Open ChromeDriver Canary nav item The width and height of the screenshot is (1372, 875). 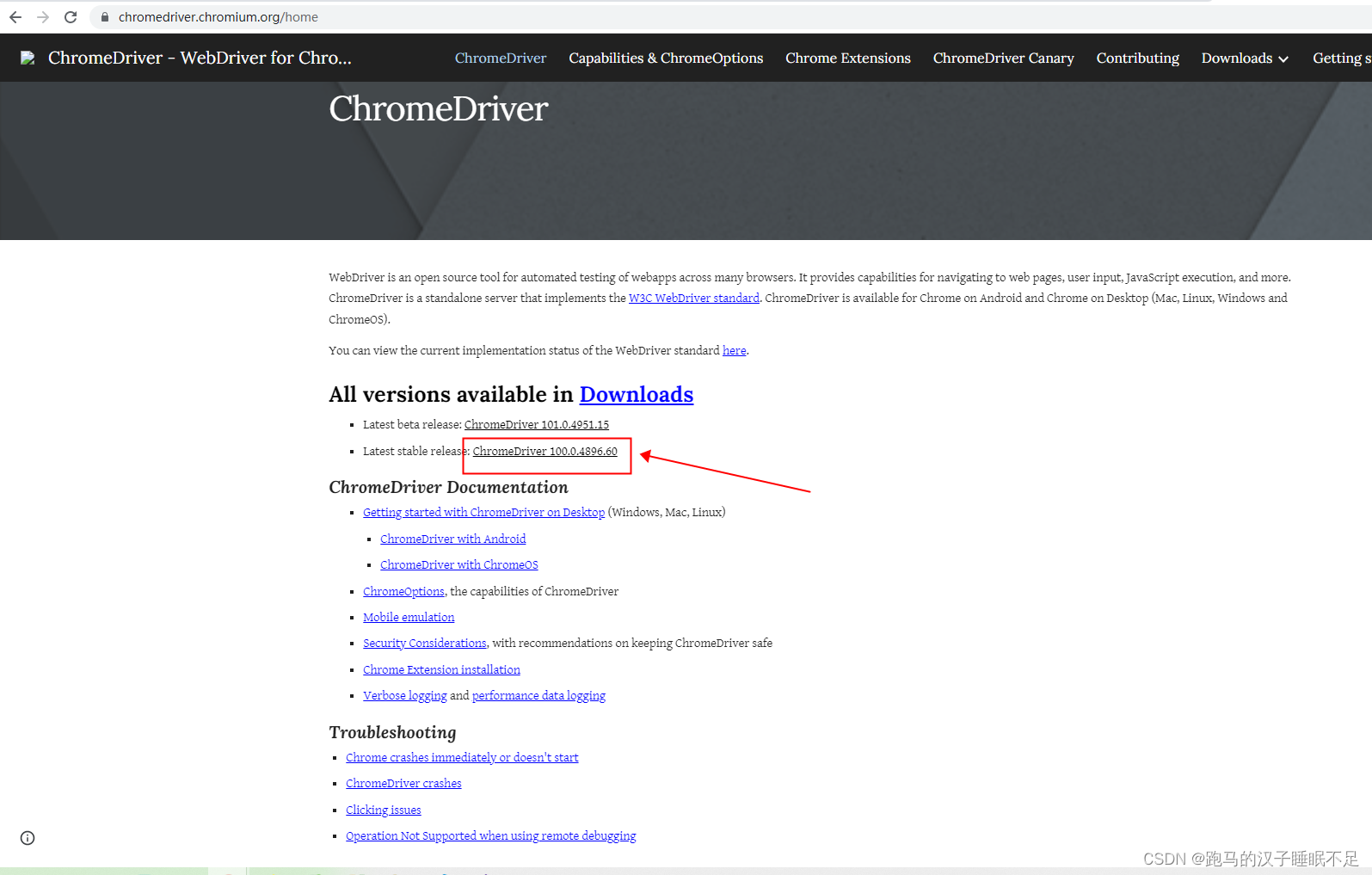1004,58
